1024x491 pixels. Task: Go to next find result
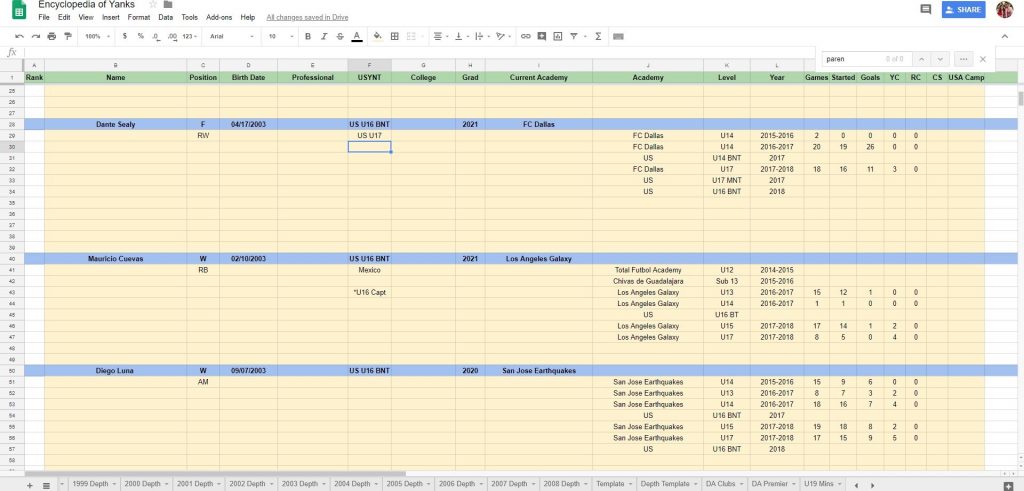[939, 59]
